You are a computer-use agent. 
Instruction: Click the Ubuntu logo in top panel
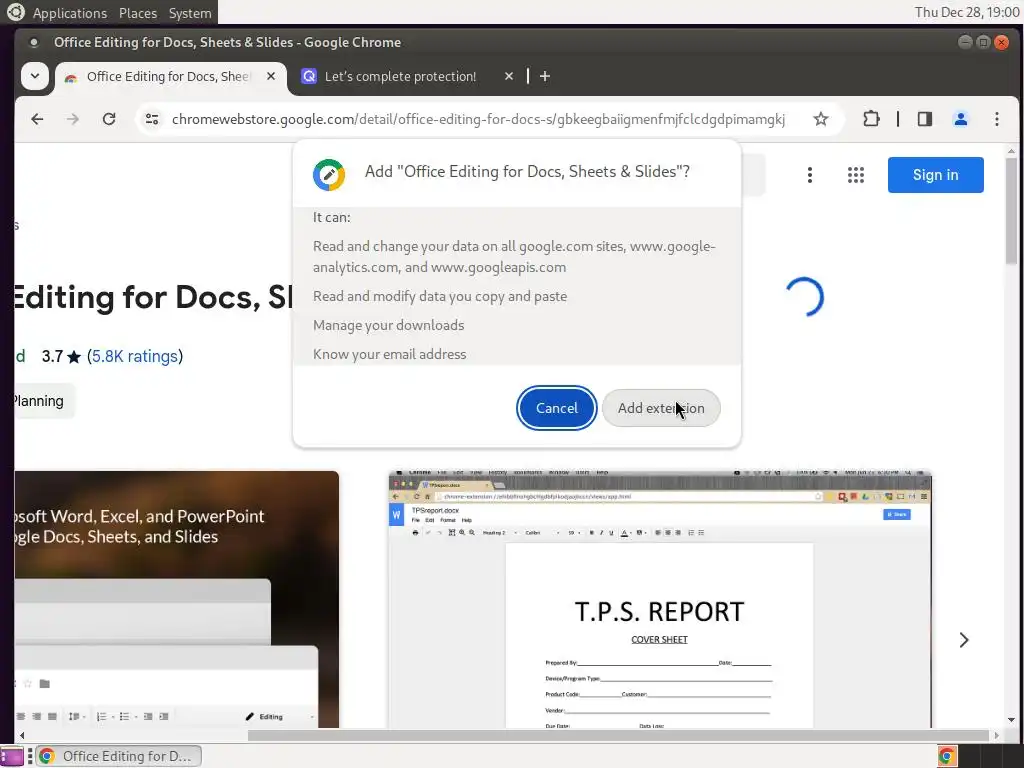point(15,12)
